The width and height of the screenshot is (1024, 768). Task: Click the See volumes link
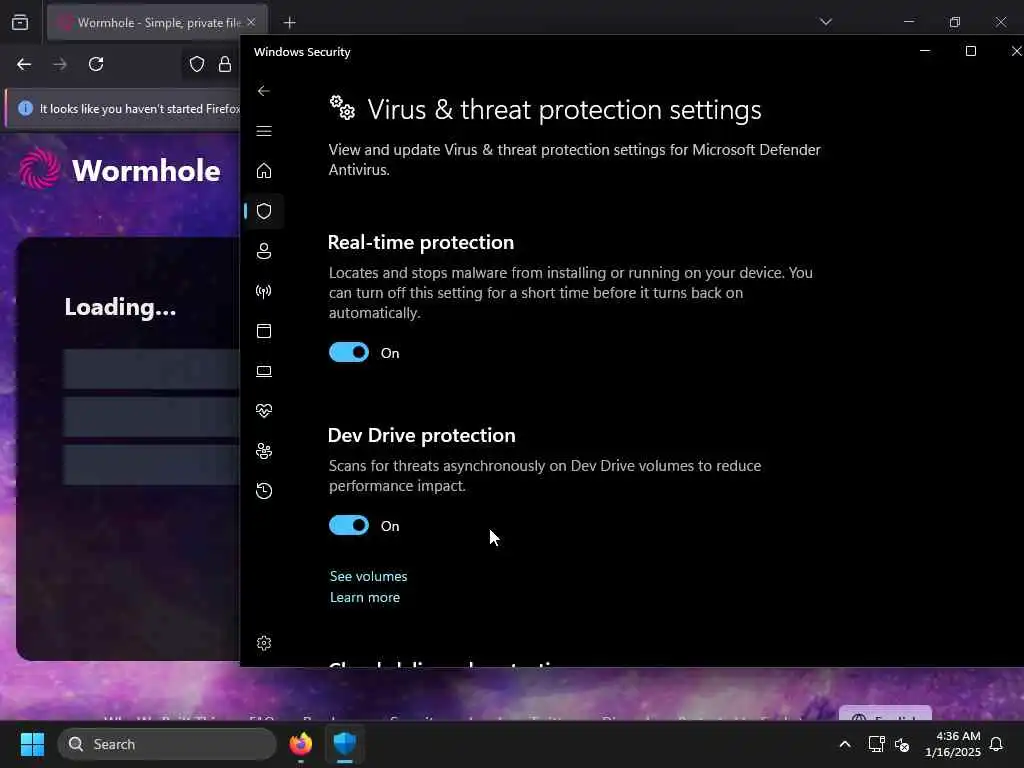pyautogui.click(x=368, y=576)
